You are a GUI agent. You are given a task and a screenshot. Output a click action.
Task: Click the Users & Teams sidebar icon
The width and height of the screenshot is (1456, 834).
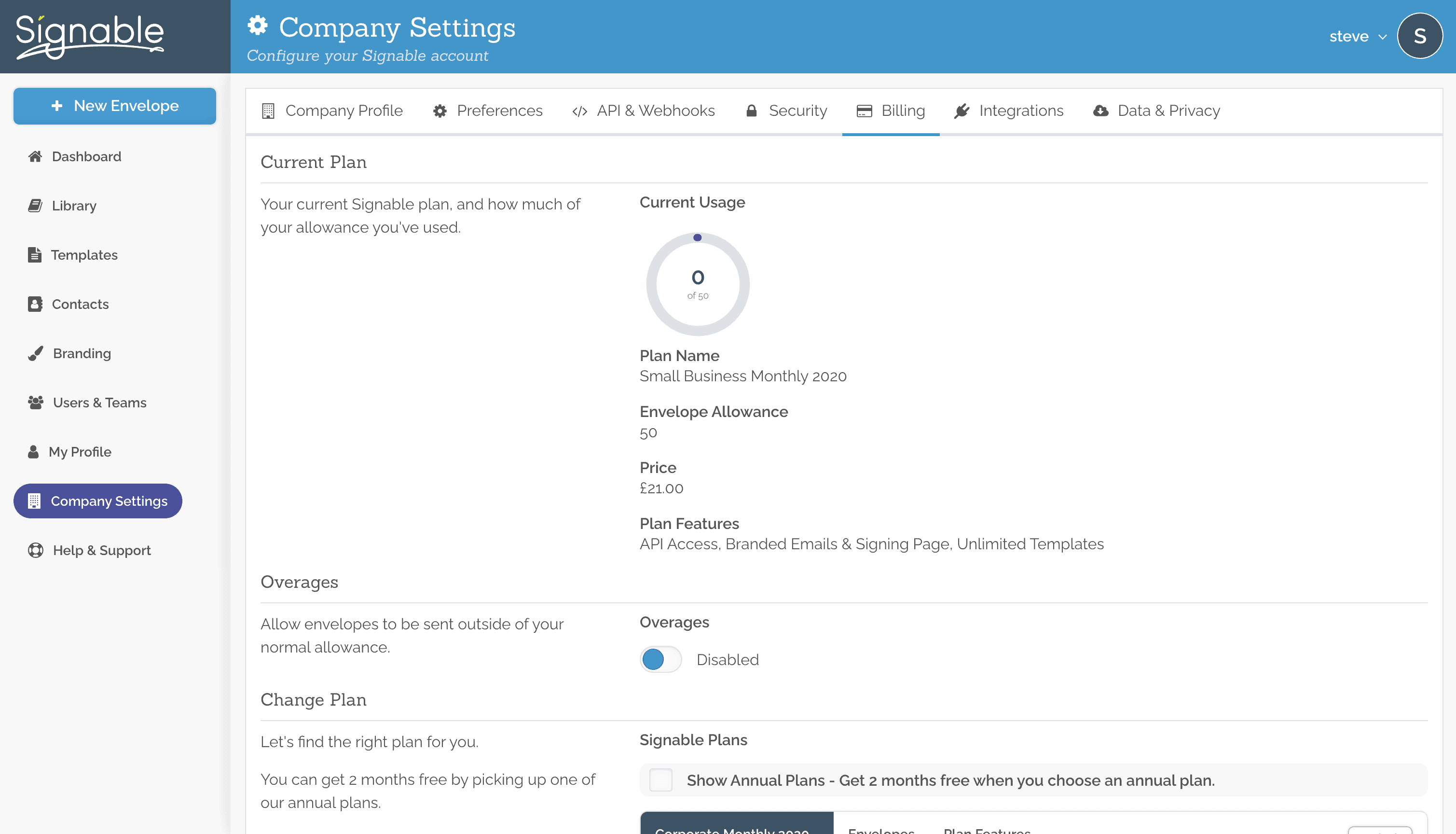click(35, 402)
